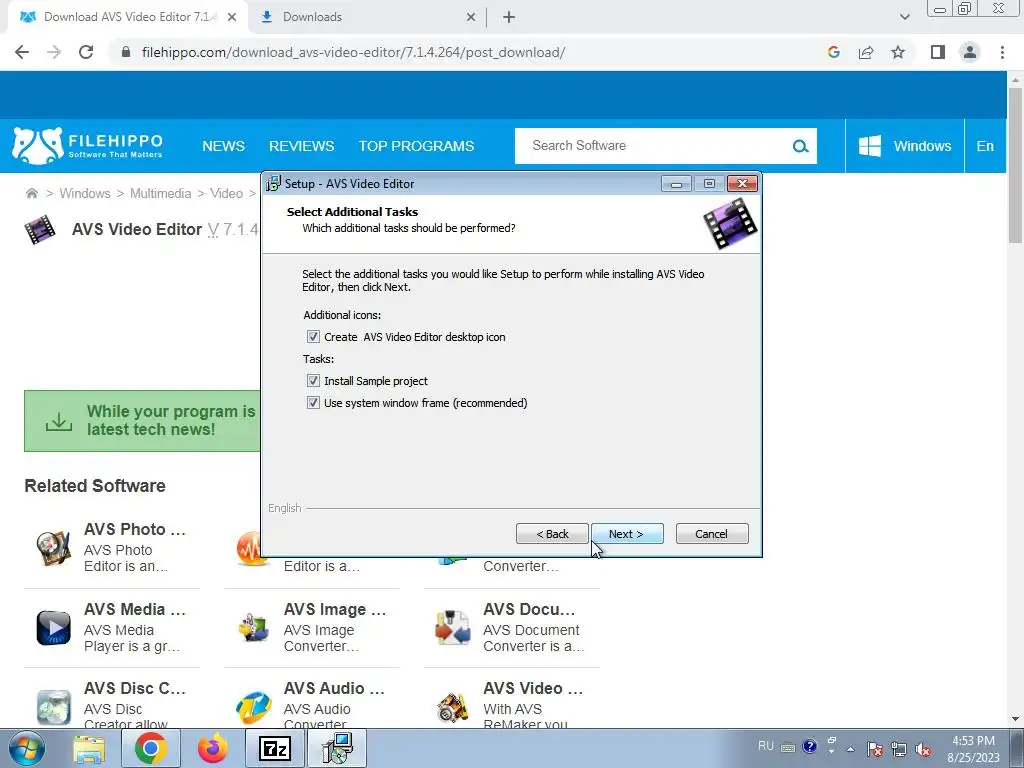Open AVS Document Converter entry
This screenshot has height=768, width=1024.
(x=529, y=609)
